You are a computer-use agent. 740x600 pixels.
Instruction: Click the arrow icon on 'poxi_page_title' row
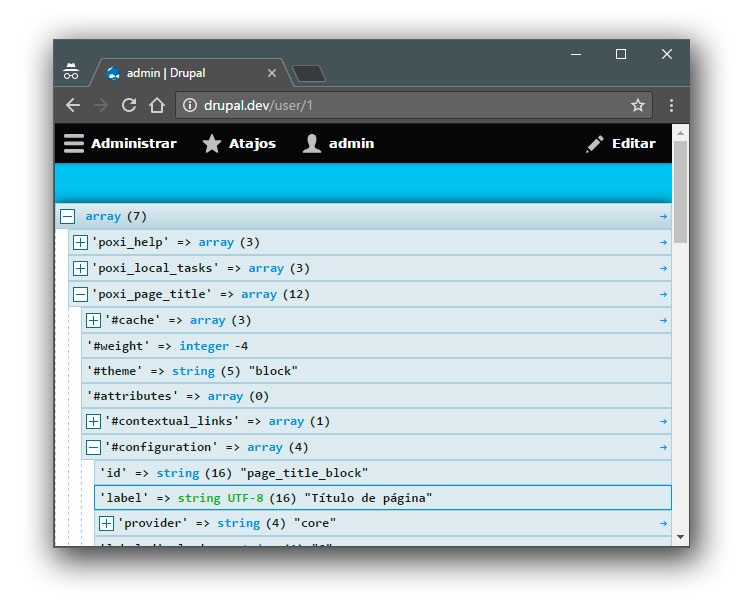(663, 294)
